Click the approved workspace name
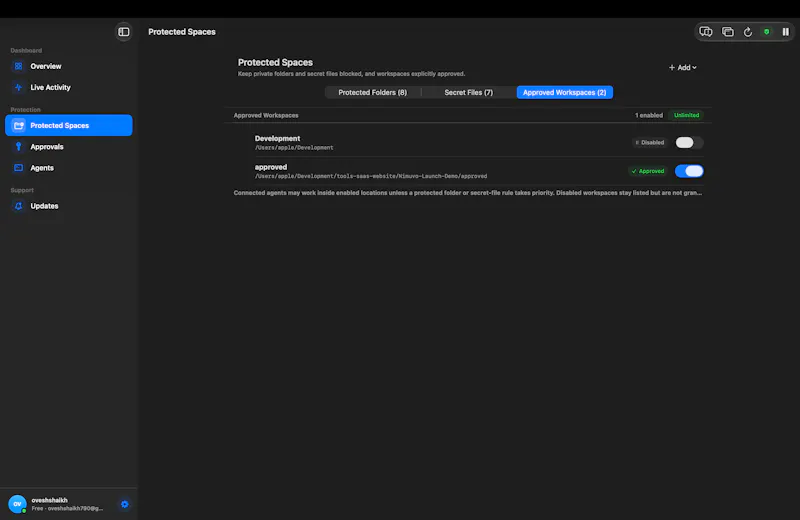 coord(270,167)
